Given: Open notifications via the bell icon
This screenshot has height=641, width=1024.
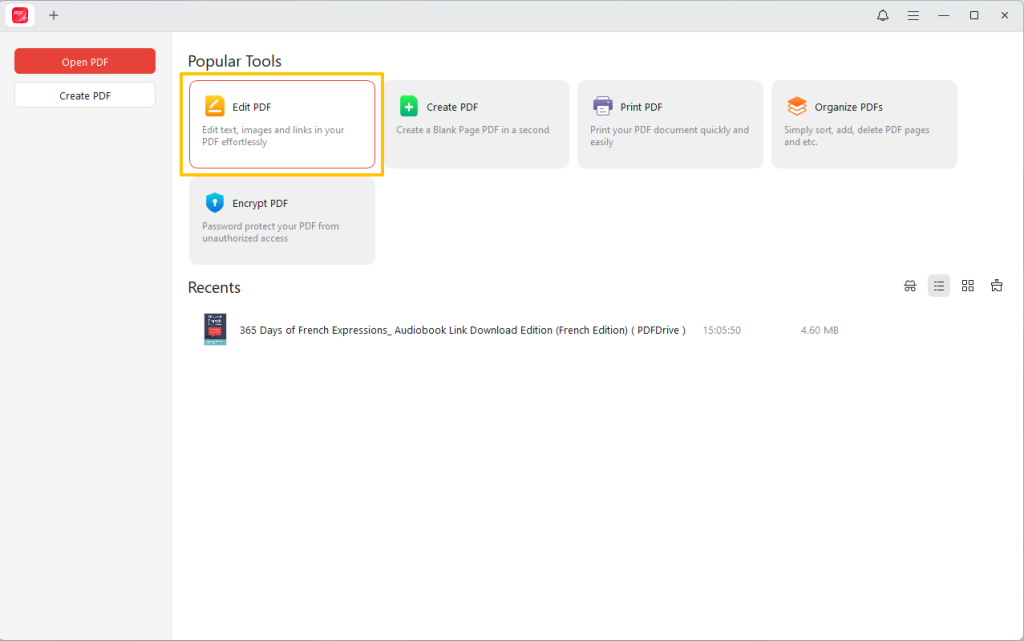Looking at the screenshot, I should click(x=883, y=16).
